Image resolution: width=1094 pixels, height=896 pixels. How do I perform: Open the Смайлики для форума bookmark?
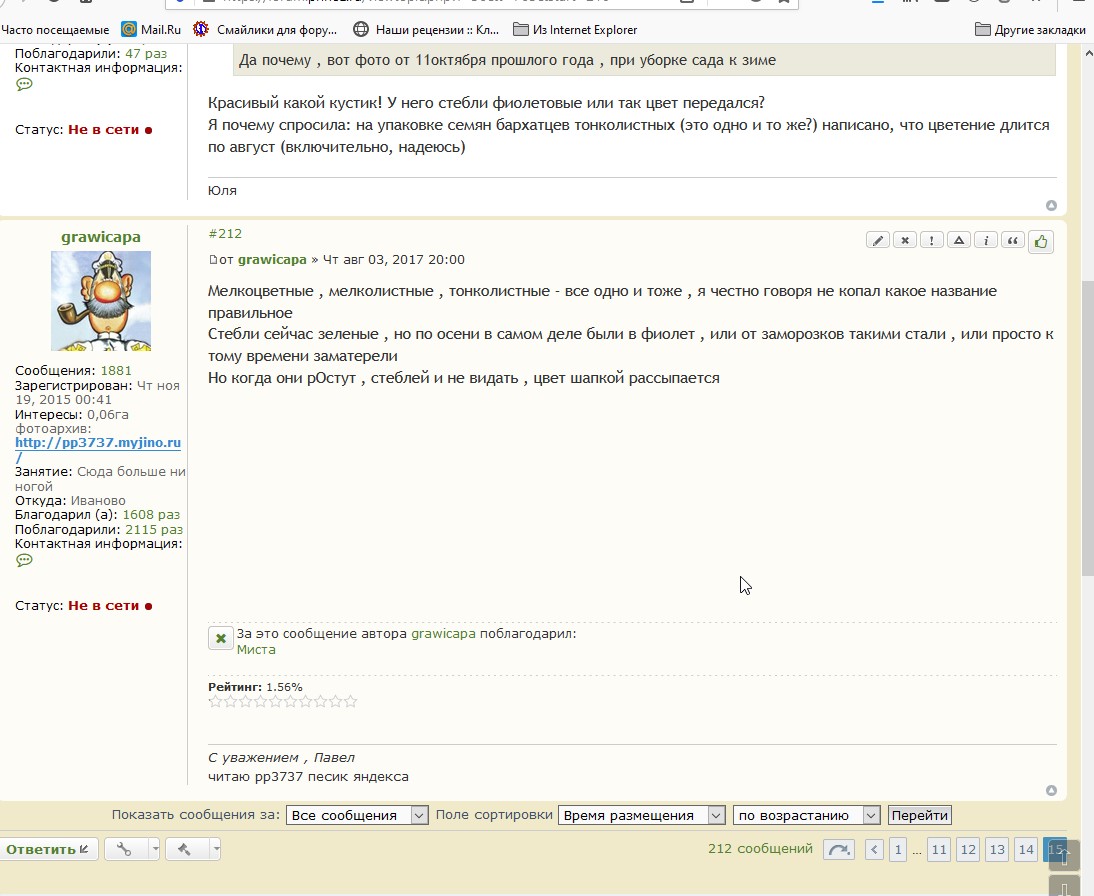(265, 29)
